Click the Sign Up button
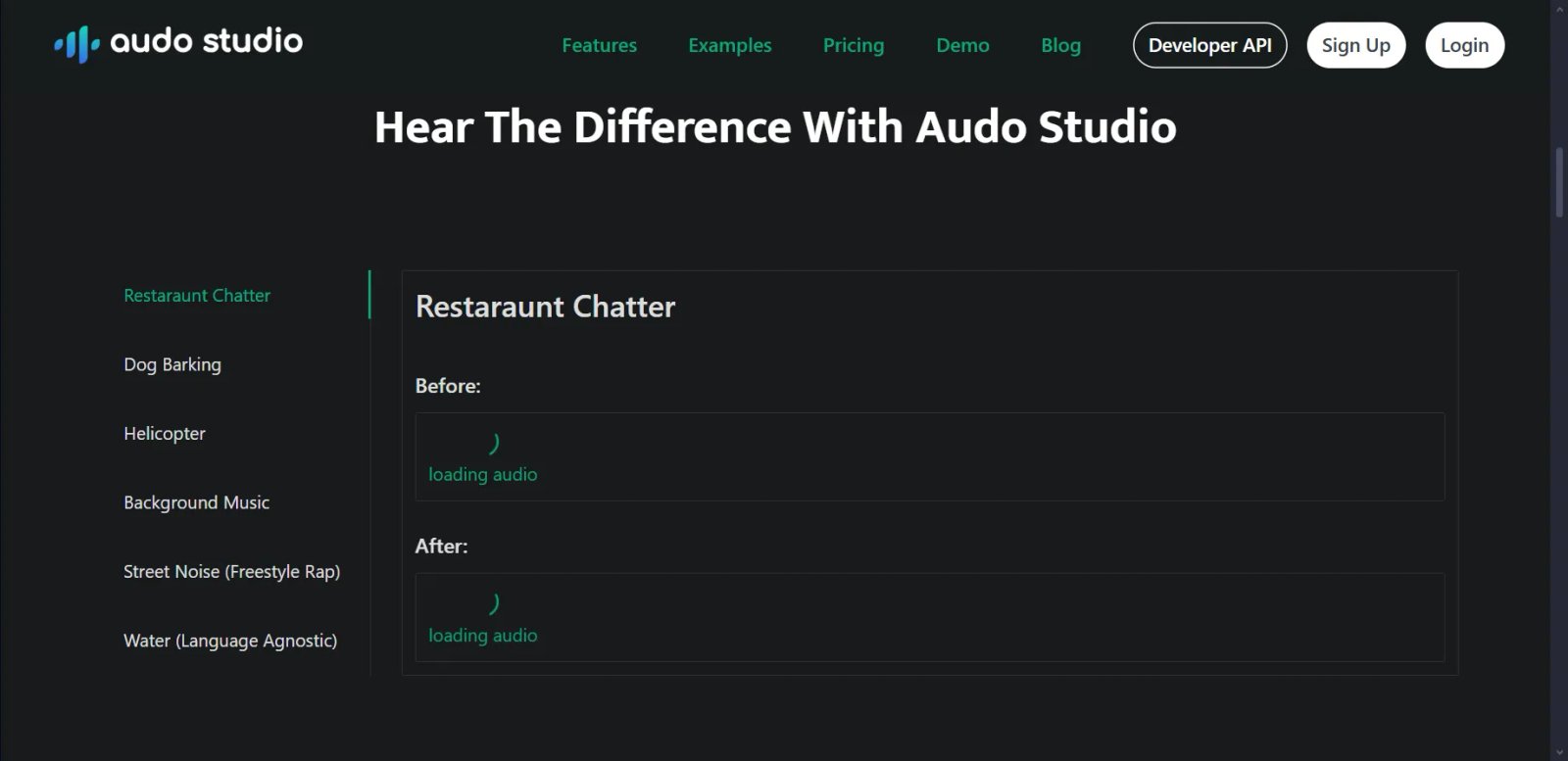This screenshot has width=1568, height=761. click(x=1355, y=45)
